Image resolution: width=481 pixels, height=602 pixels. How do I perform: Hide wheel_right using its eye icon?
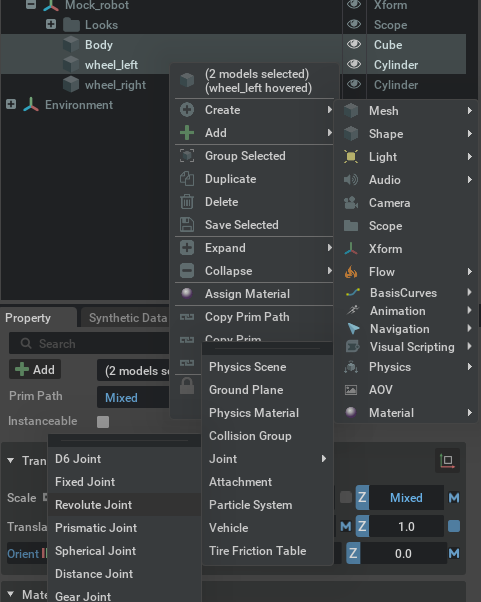[354, 84]
